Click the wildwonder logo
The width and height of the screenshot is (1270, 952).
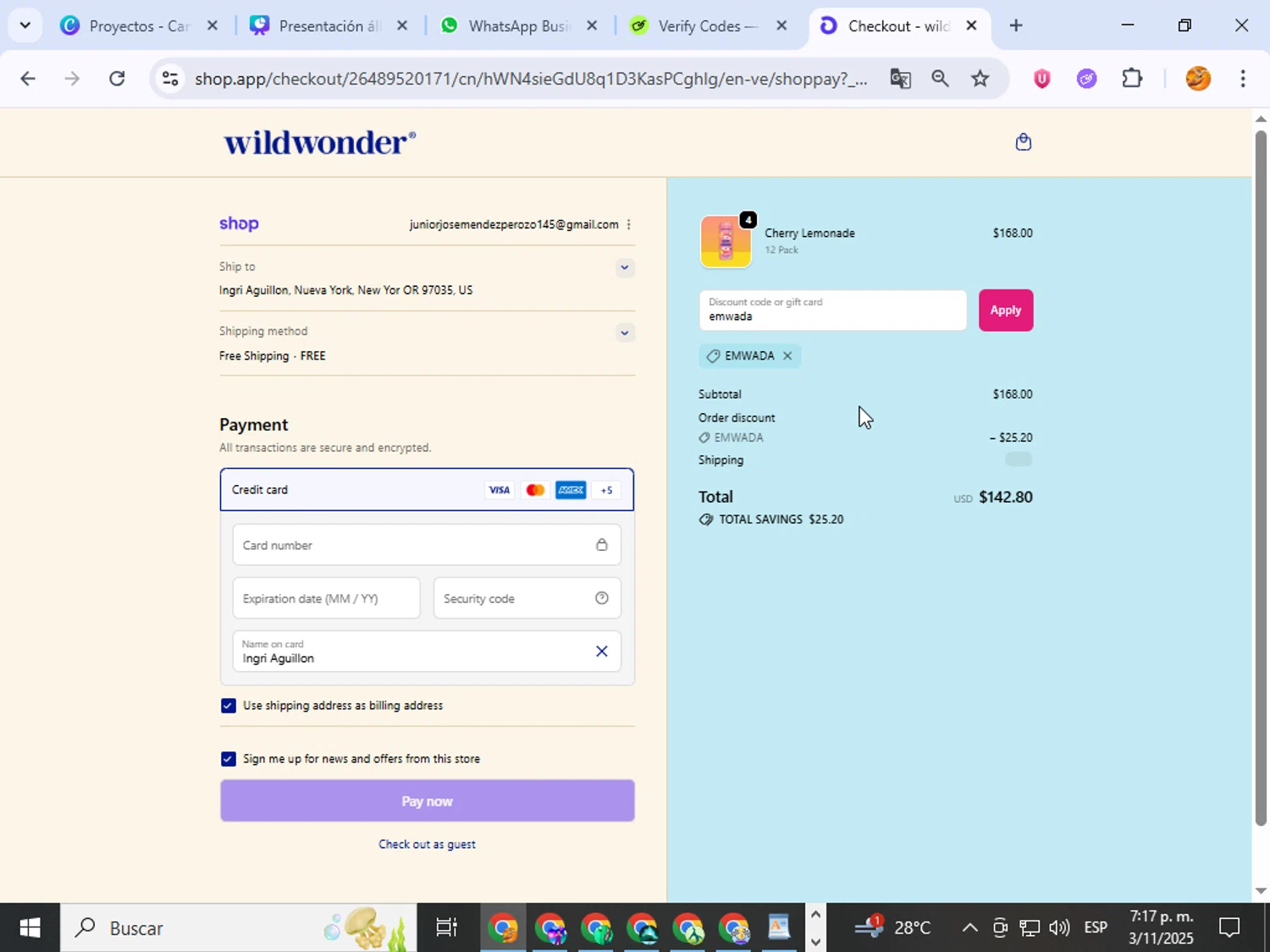[x=319, y=142]
